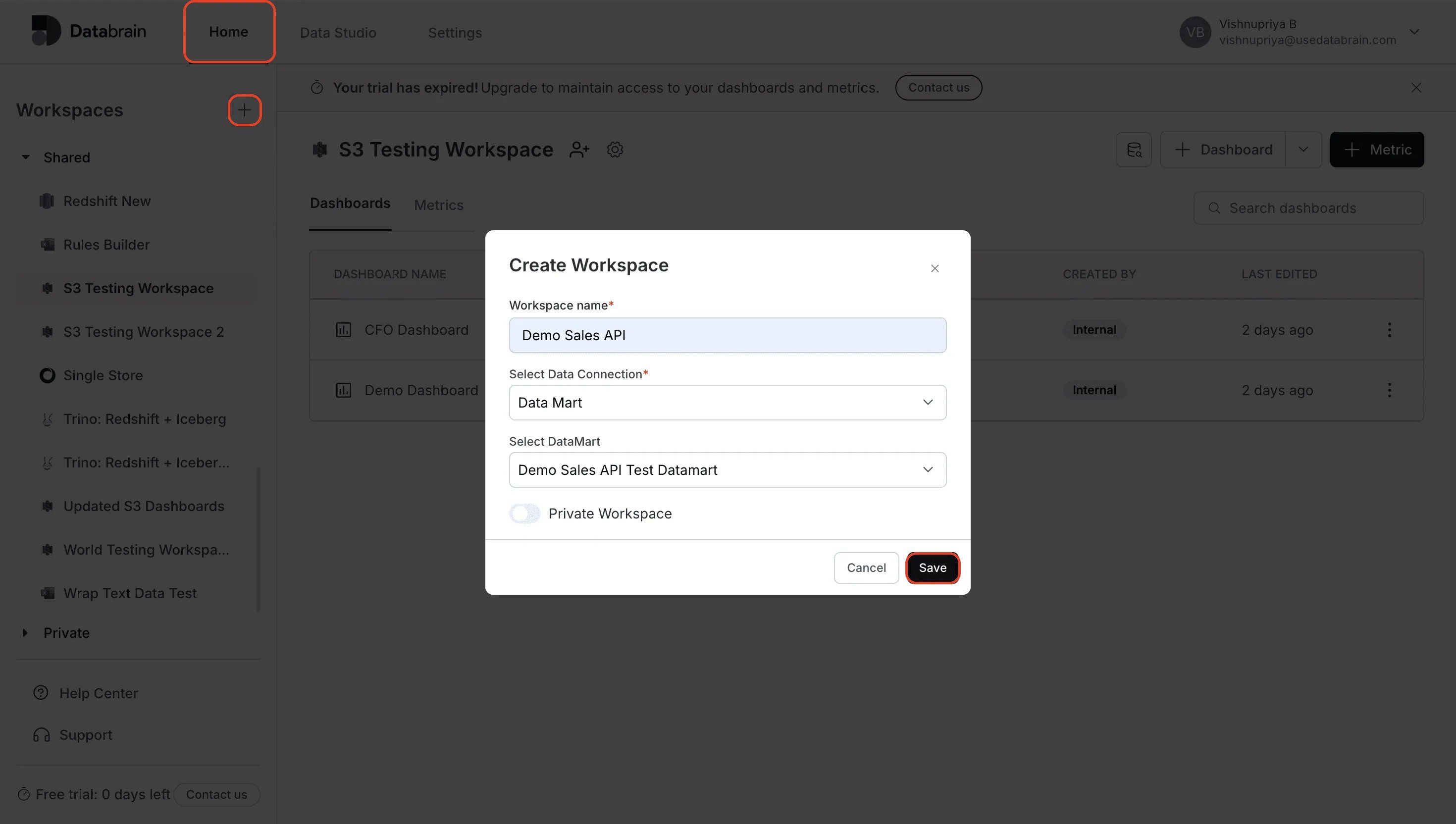Open the Select Data Connection dropdown
Image resolution: width=1456 pixels, height=824 pixels.
pos(728,403)
